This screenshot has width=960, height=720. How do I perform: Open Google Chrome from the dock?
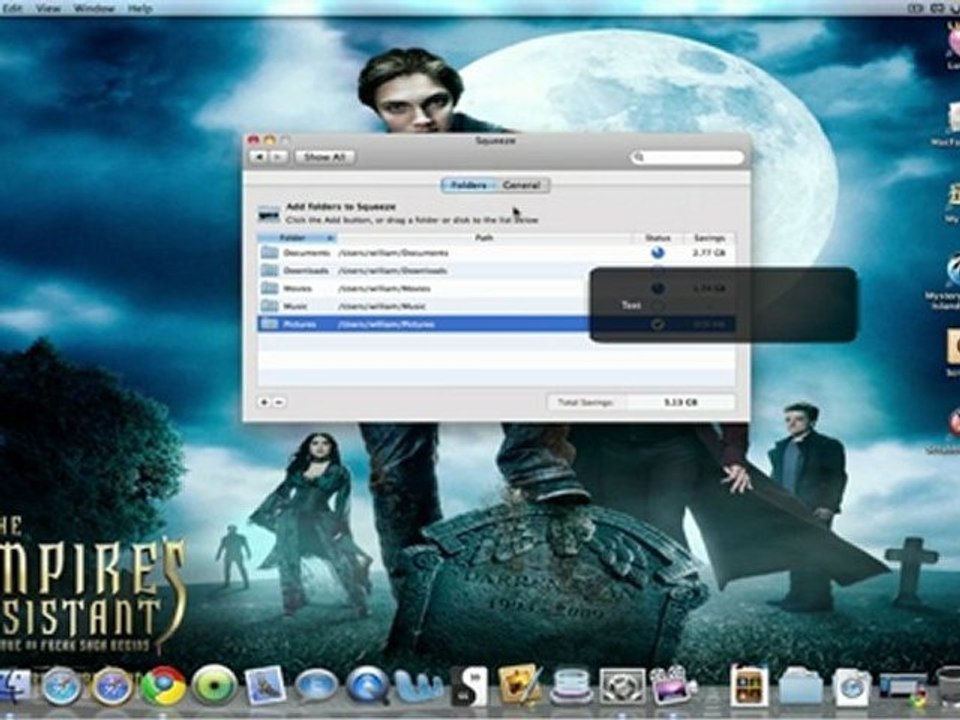(163, 685)
